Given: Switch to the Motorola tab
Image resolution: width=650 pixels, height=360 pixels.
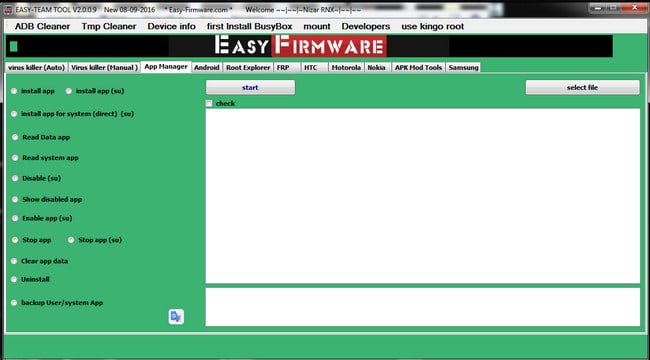Looking at the screenshot, I should (x=346, y=68).
